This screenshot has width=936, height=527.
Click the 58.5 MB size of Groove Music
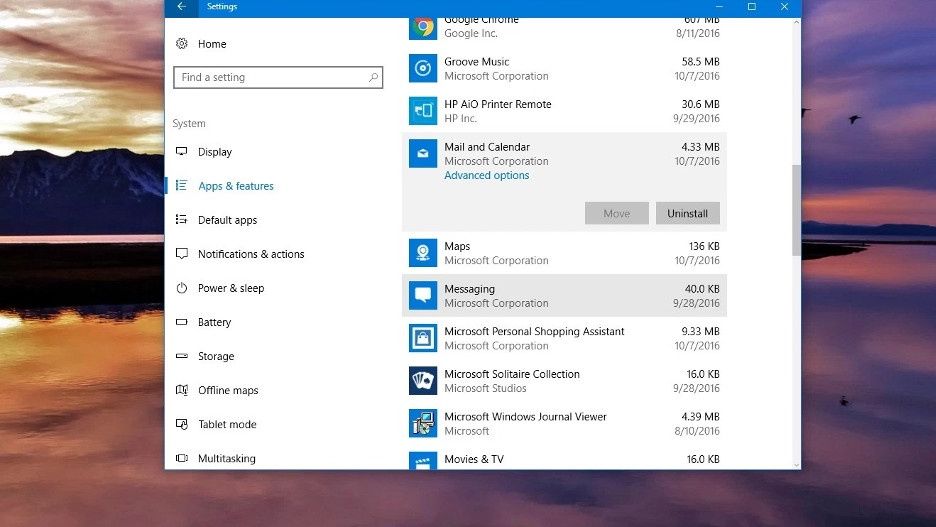coord(700,61)
